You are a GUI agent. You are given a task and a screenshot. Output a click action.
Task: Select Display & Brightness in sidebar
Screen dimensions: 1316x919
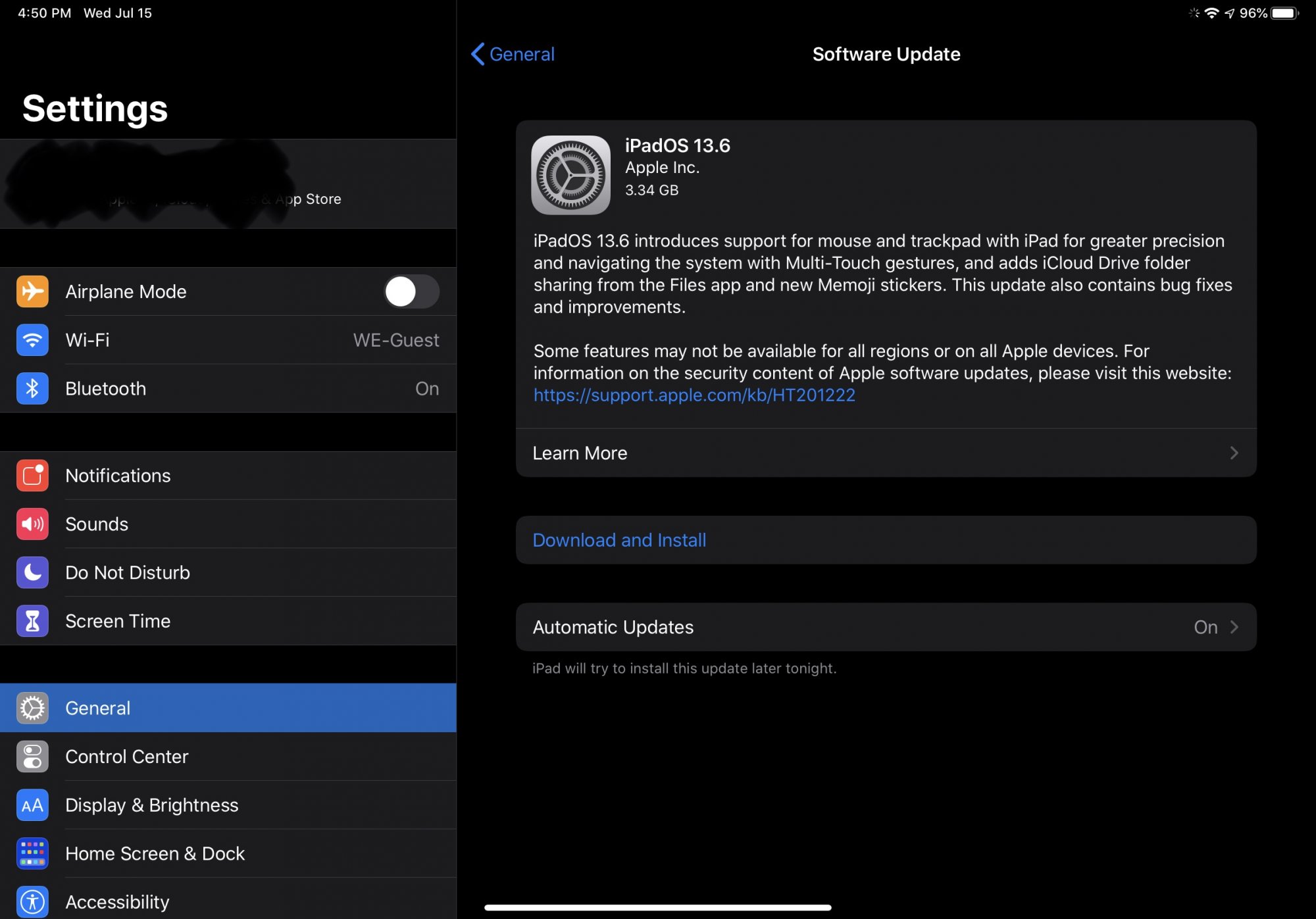[151, 805]
